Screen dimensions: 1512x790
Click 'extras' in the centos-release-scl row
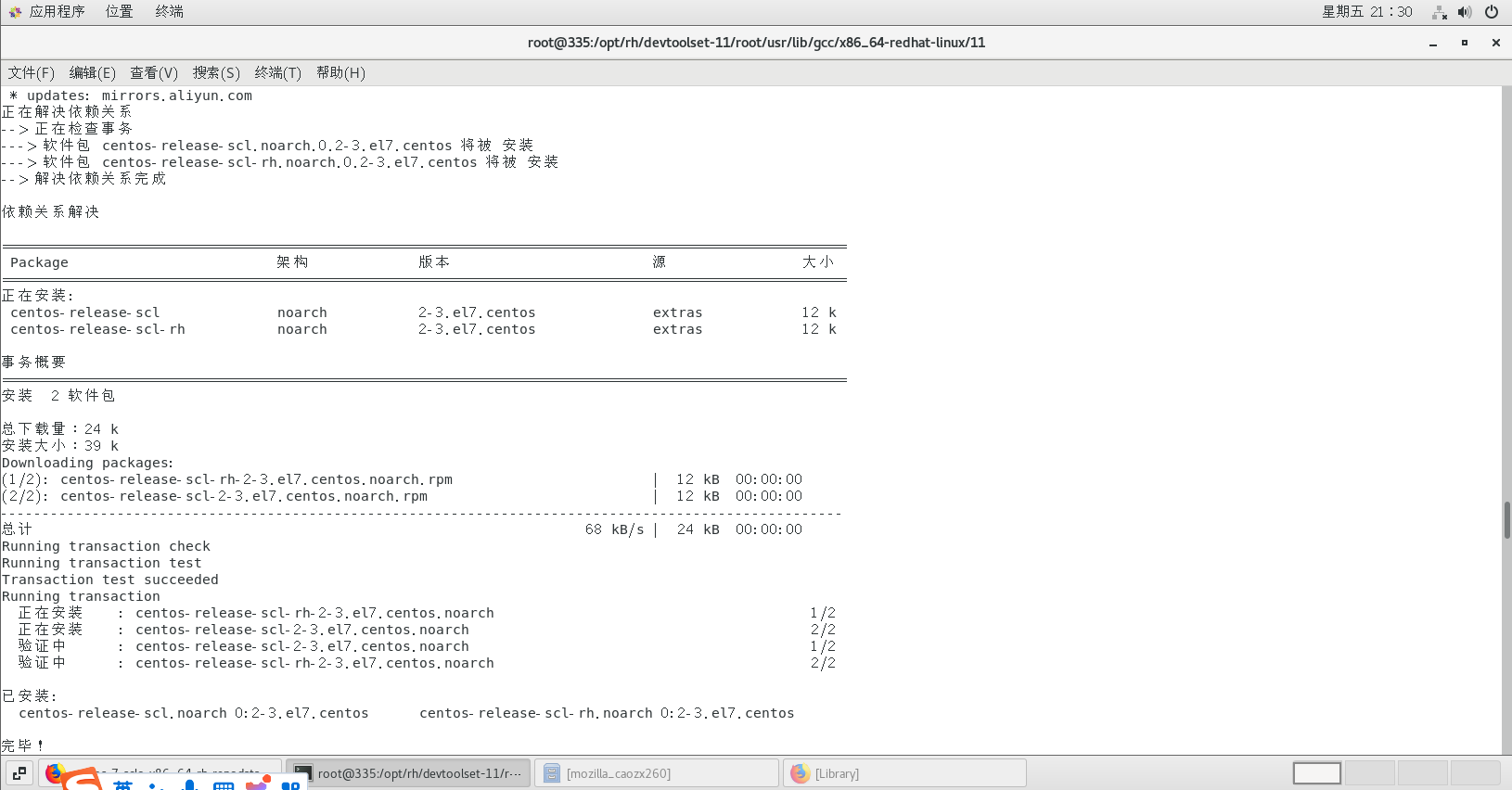[677, 312]
